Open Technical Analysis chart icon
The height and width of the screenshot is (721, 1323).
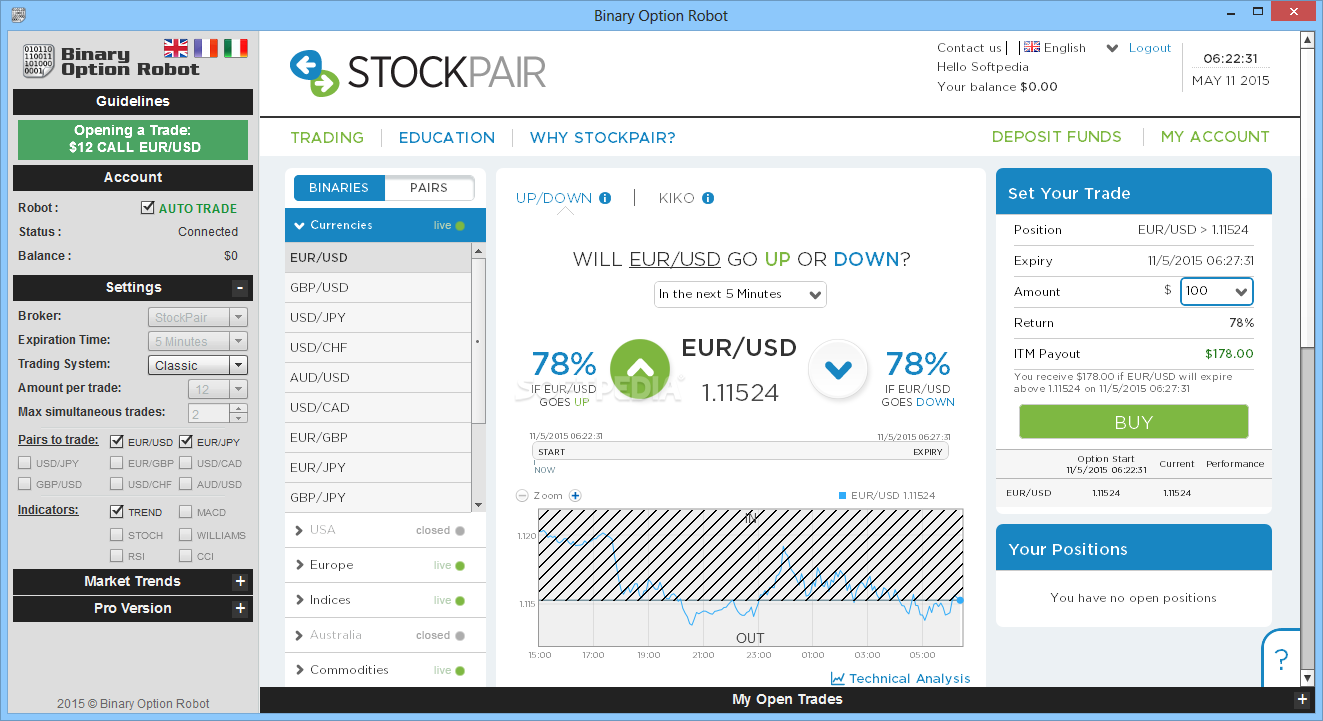click(x=838, y=678)
